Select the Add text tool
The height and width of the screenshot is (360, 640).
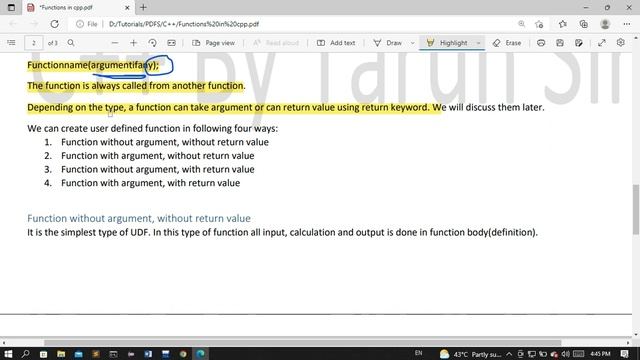click(336, 42)
